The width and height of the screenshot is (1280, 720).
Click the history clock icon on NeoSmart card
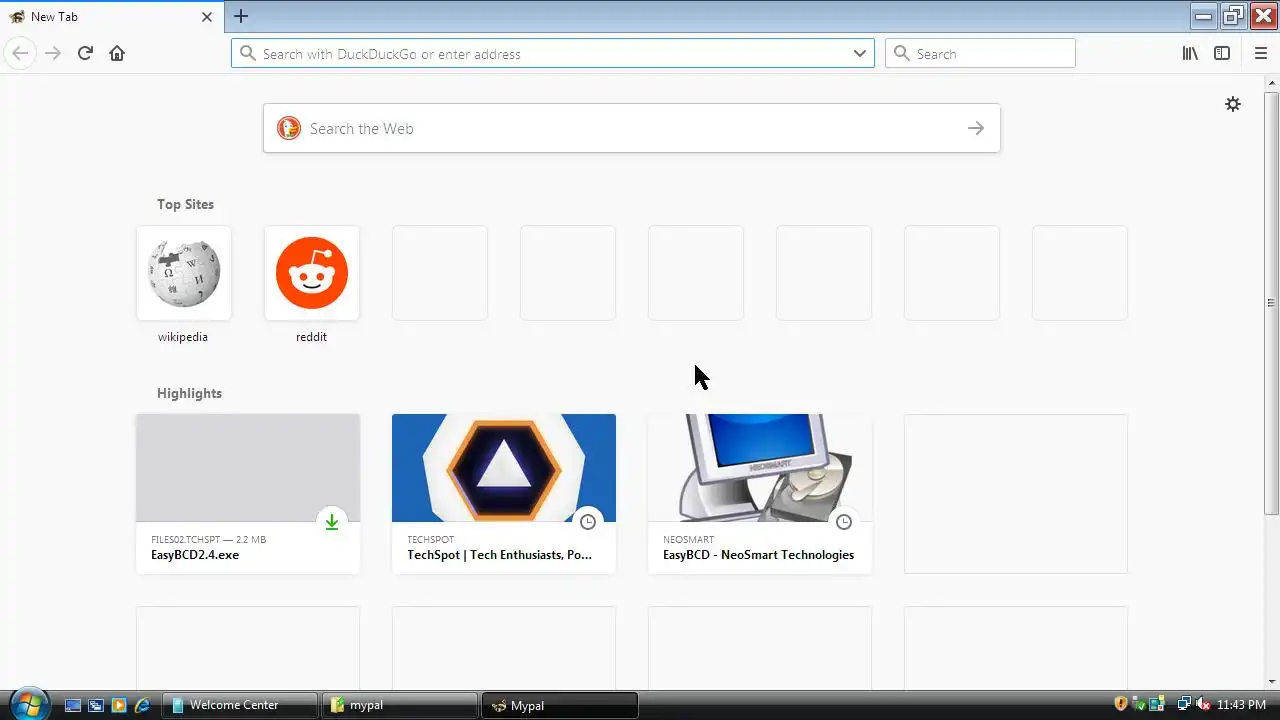844,521
